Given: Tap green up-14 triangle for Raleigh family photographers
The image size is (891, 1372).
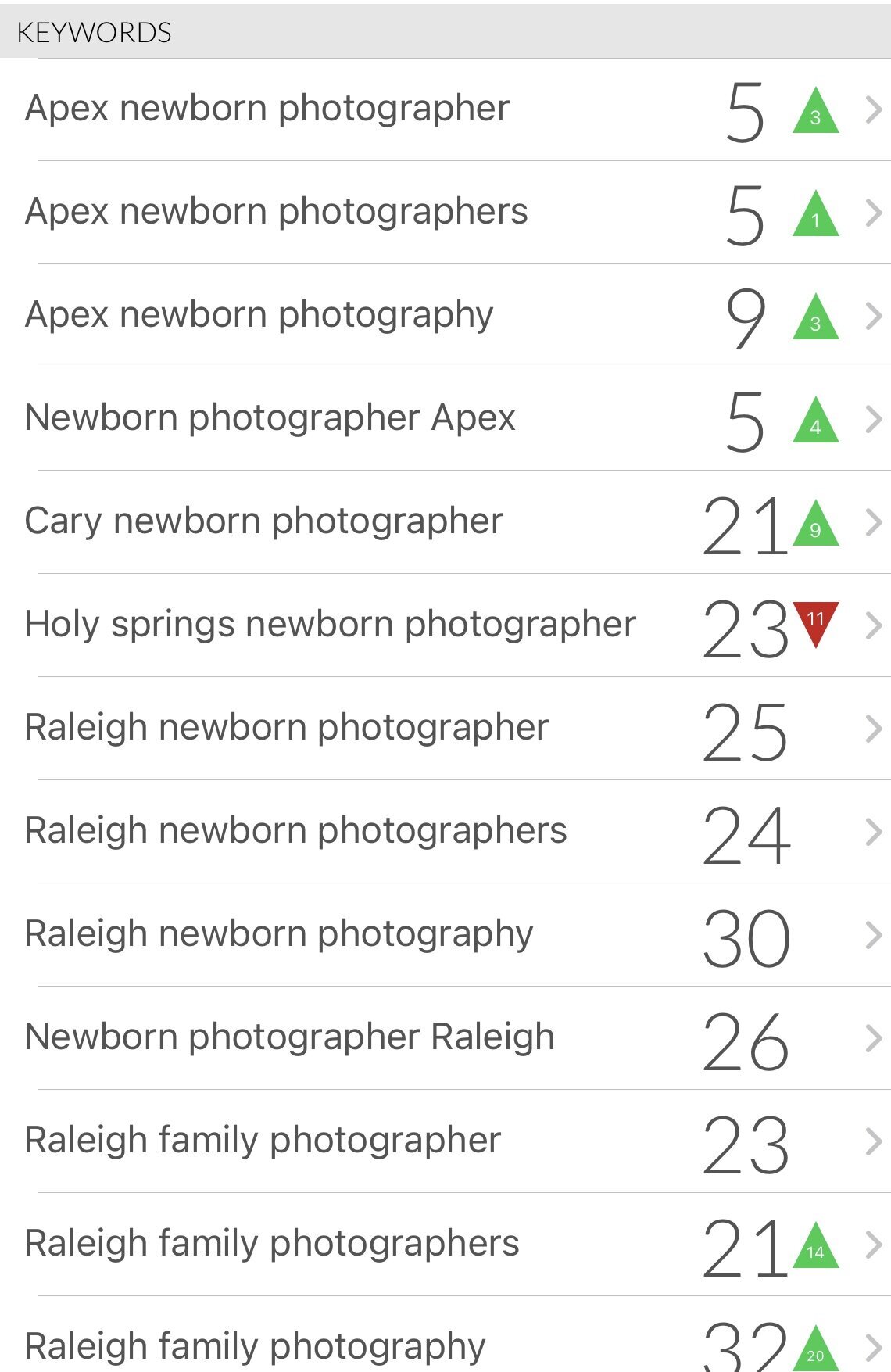Looking at the screenshot, I should pos(815,1248).
